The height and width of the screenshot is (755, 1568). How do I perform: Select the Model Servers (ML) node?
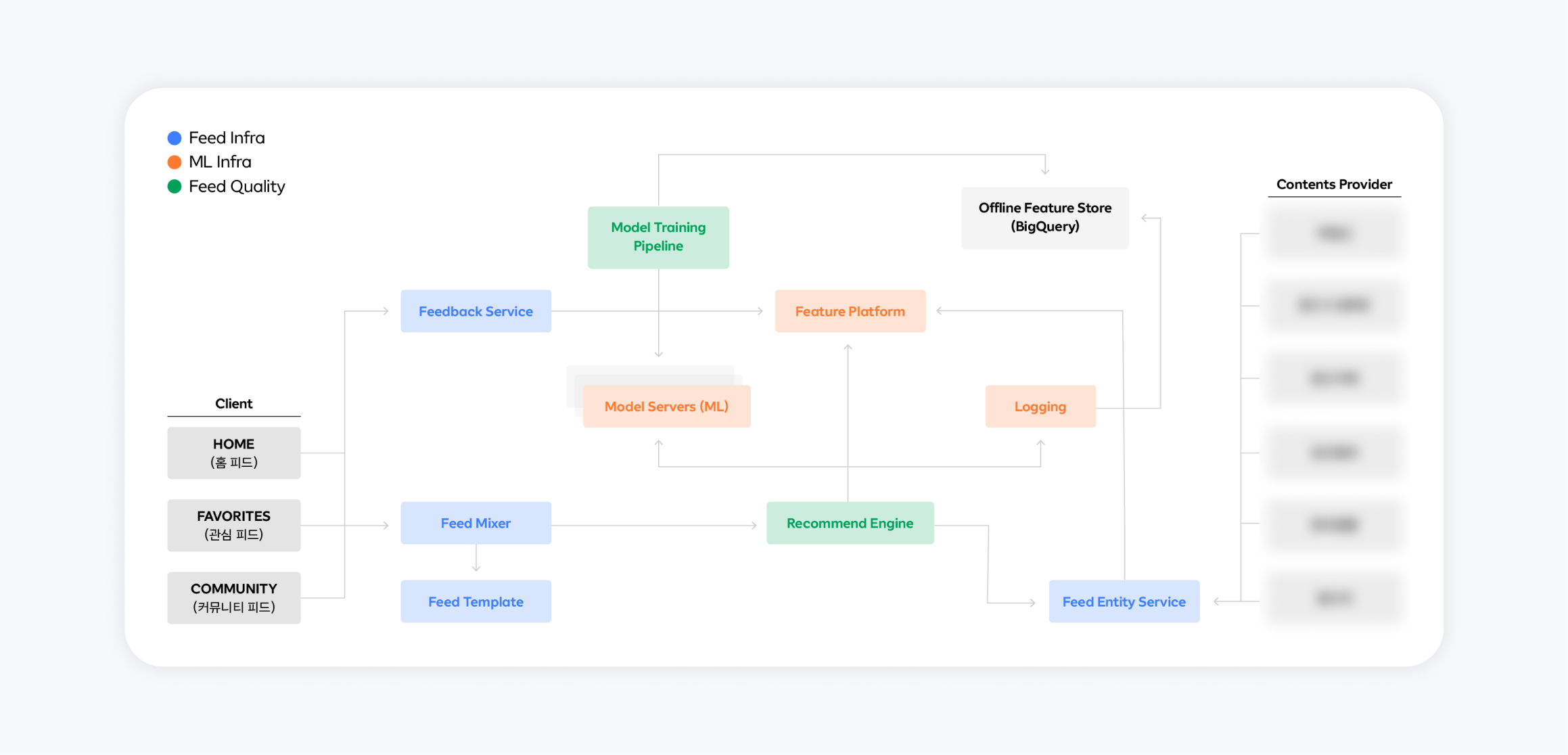click(666, 407)
